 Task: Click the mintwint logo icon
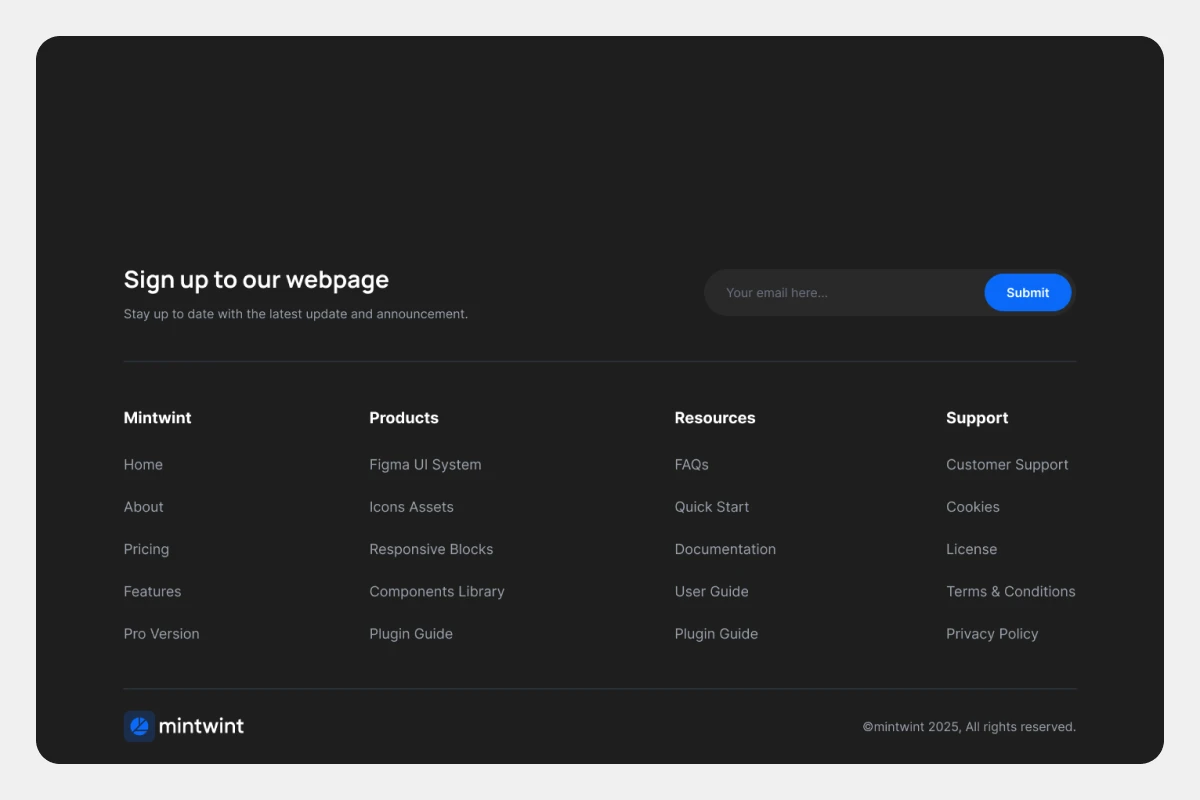pos(139,726)
